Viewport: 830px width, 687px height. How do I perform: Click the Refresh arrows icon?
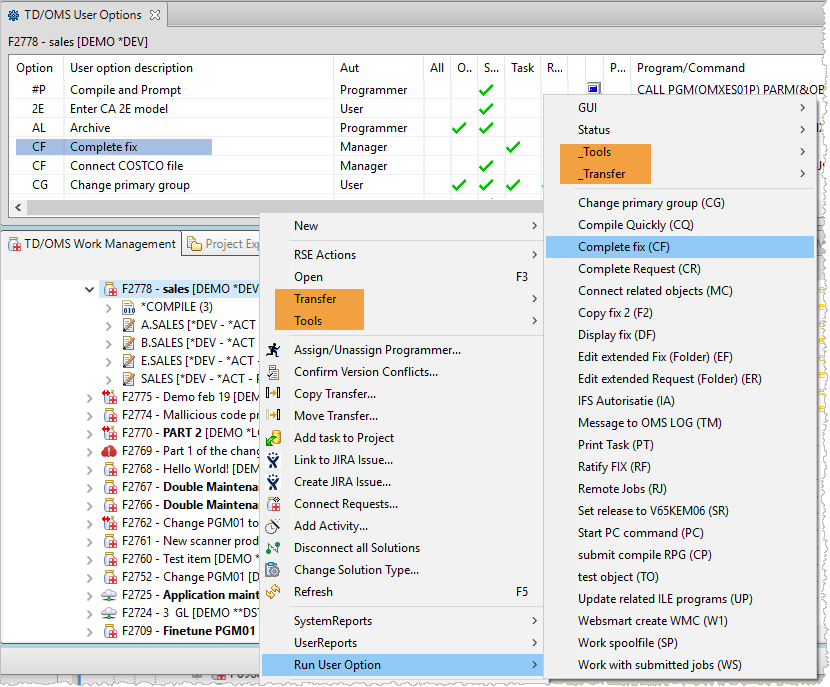[273, 592]
